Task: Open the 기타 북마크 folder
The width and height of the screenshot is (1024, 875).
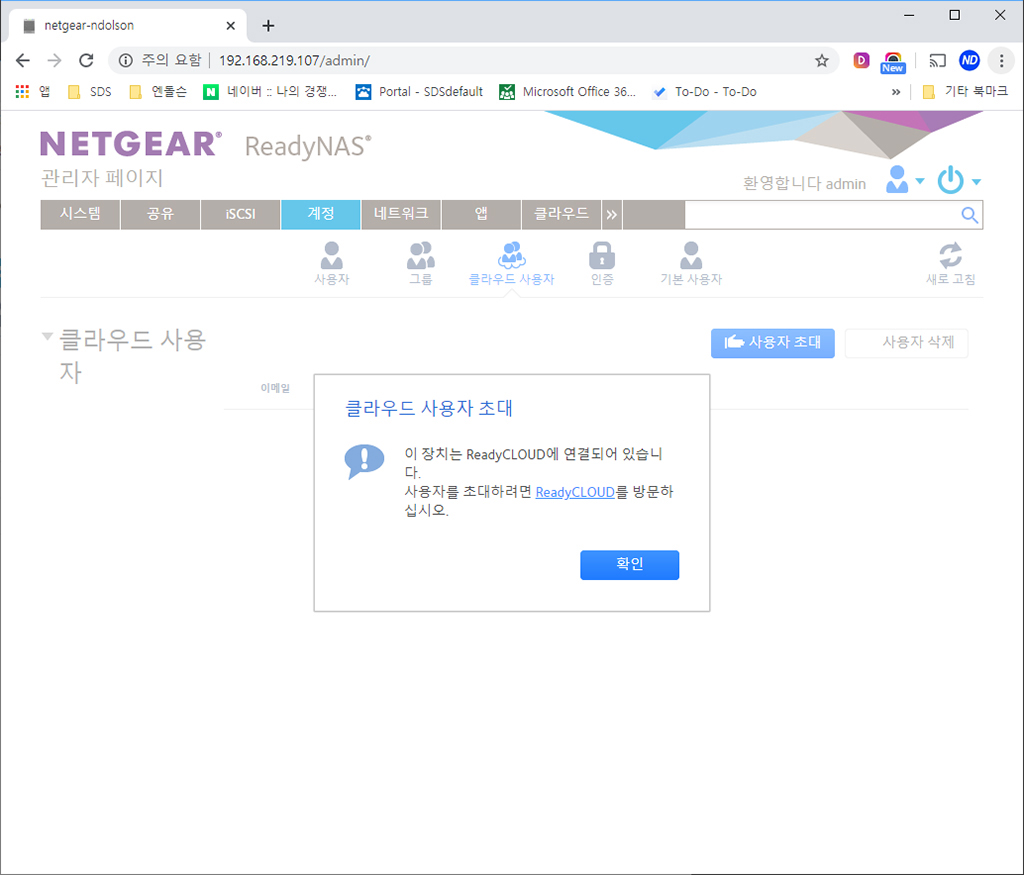Action: (x=965, y=91)
